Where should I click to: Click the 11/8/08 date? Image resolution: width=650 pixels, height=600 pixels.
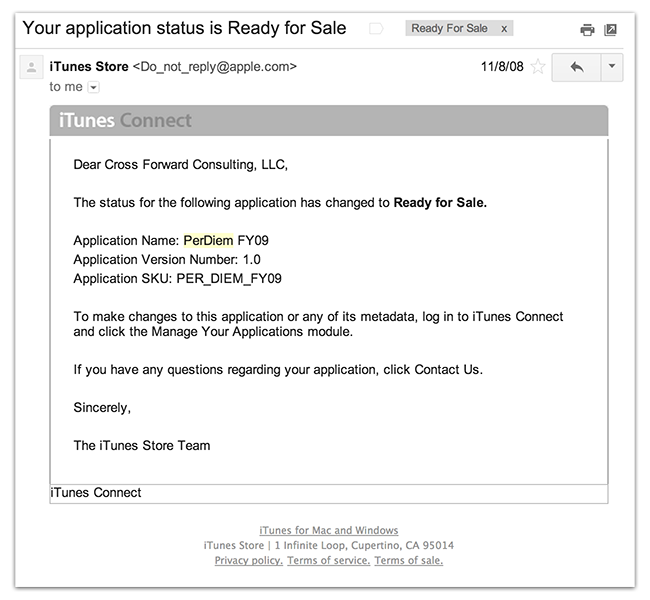[x=502, y=67]
